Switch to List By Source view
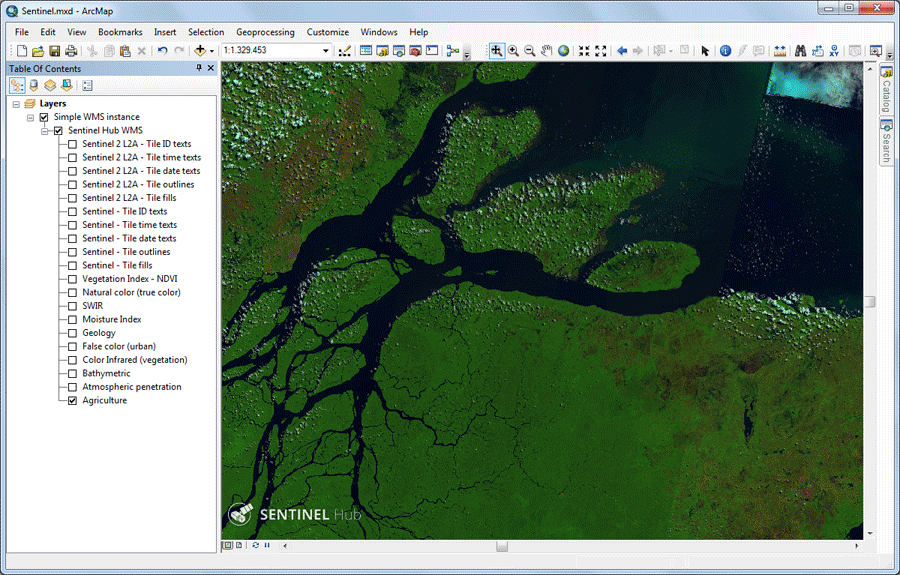This screenshot has height=575, width=900. 34,86
